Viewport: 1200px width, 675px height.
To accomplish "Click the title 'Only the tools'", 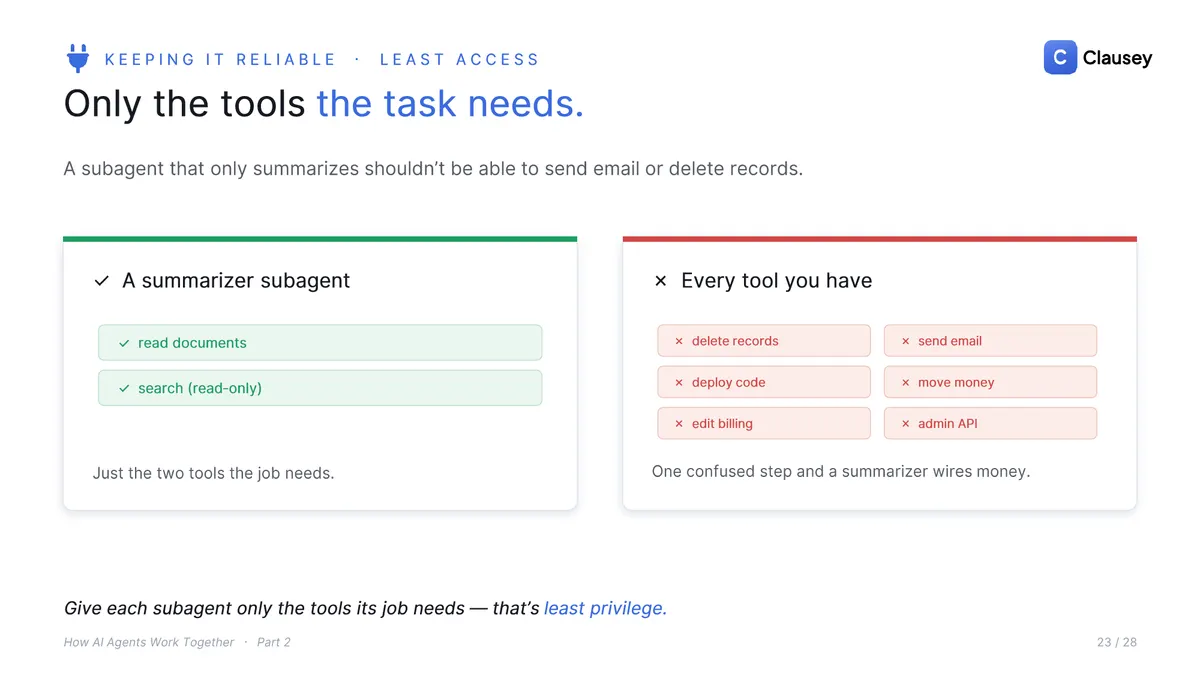I will [x=185, y=104].
